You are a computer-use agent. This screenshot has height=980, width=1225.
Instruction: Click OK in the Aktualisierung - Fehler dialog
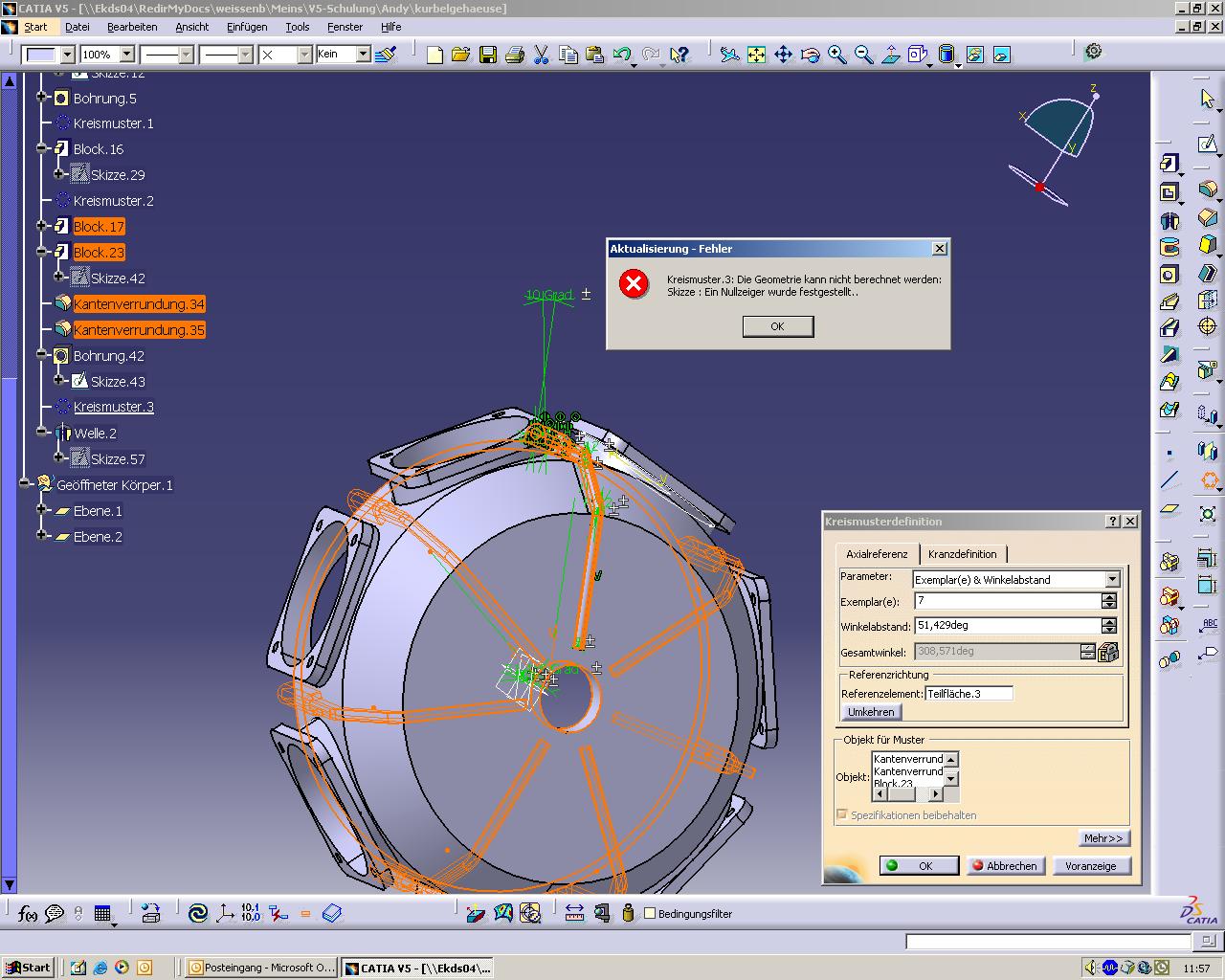[x=778, y=326]
